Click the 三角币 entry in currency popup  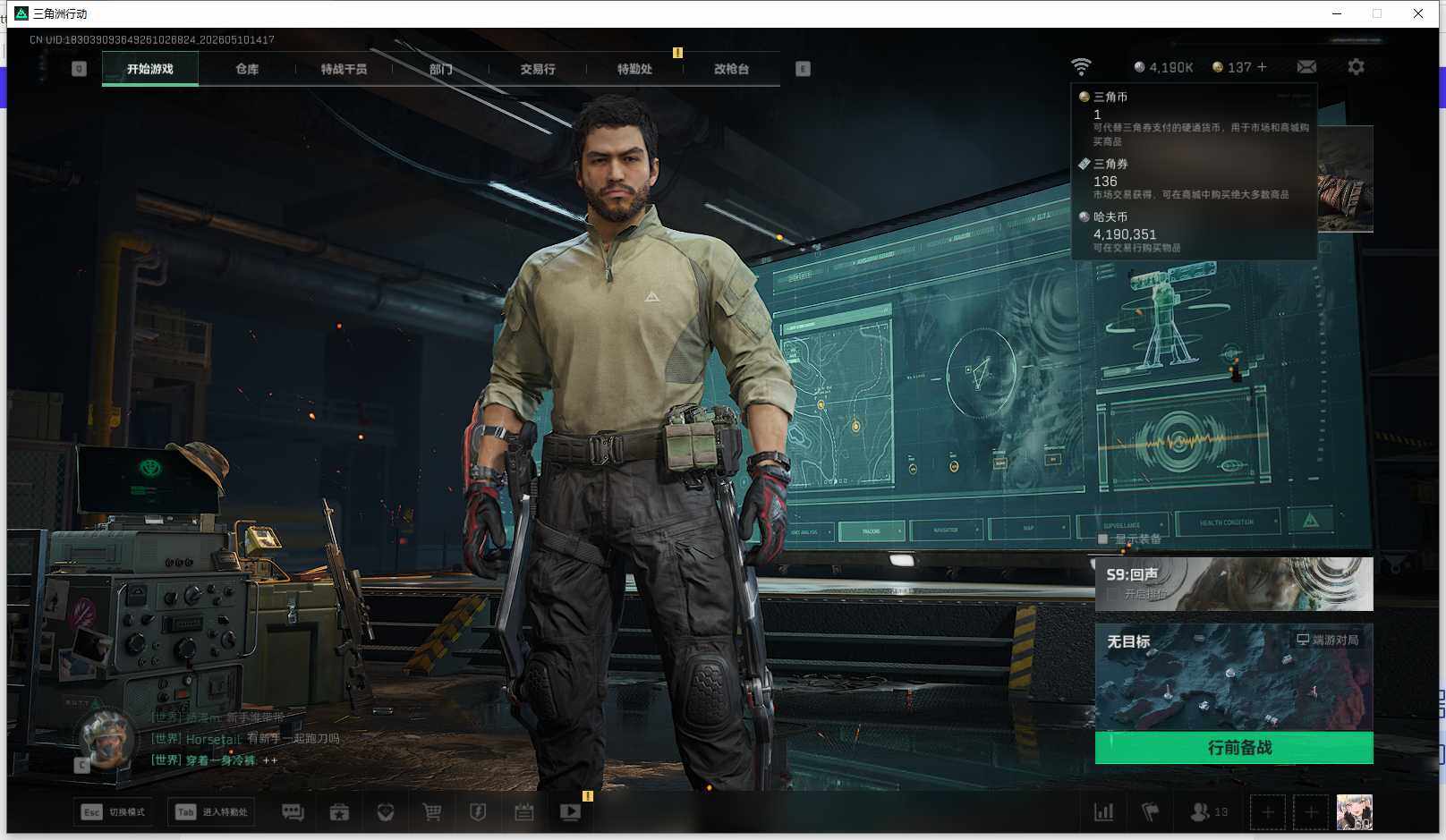click(x=1194, y=118)
